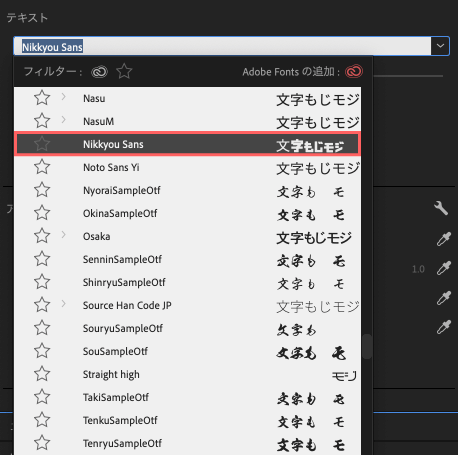Expand the Nasu font family chevron

click(x=63, y=97)
